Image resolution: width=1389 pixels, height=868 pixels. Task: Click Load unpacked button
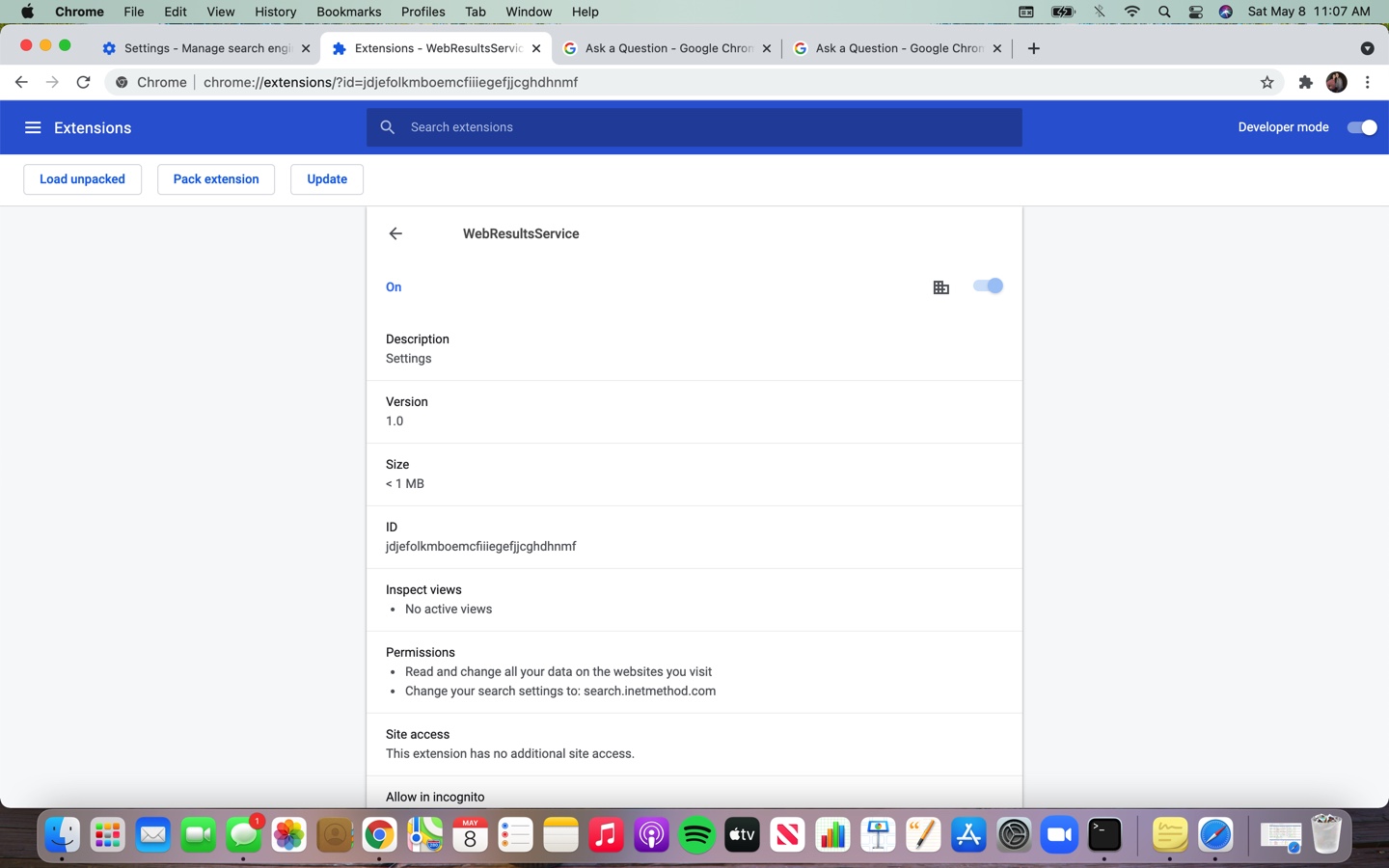(x=82, y=179)
